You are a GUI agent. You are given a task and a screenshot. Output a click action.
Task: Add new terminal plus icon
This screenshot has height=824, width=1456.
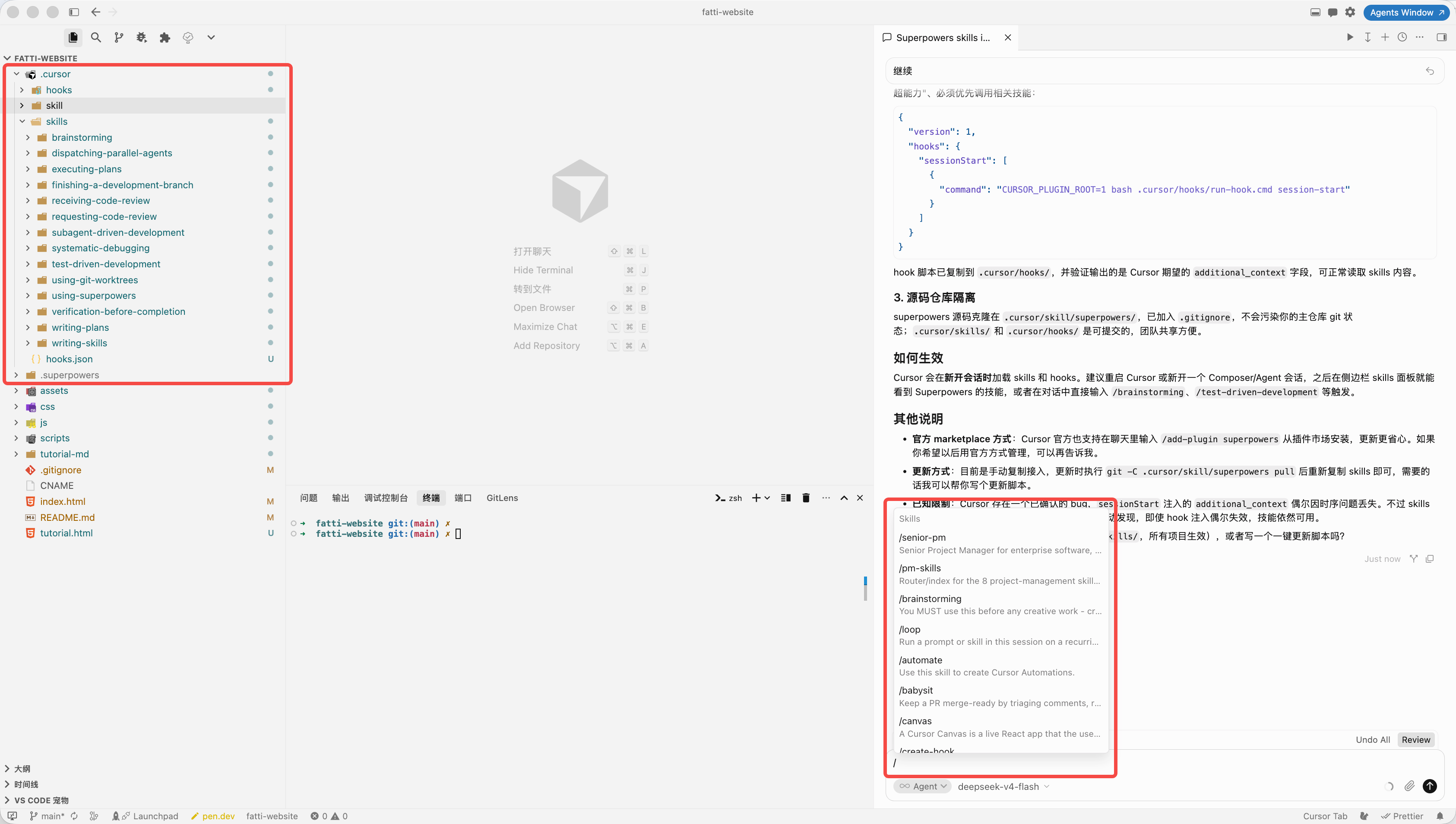pos(756,498)
